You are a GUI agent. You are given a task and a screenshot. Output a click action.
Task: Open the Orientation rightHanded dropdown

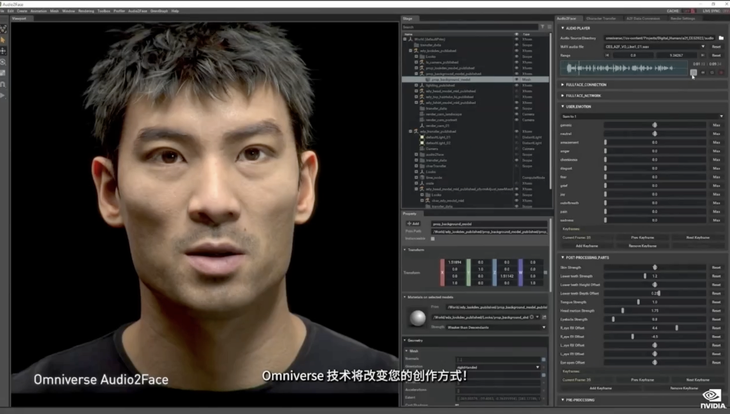(498, 367)
